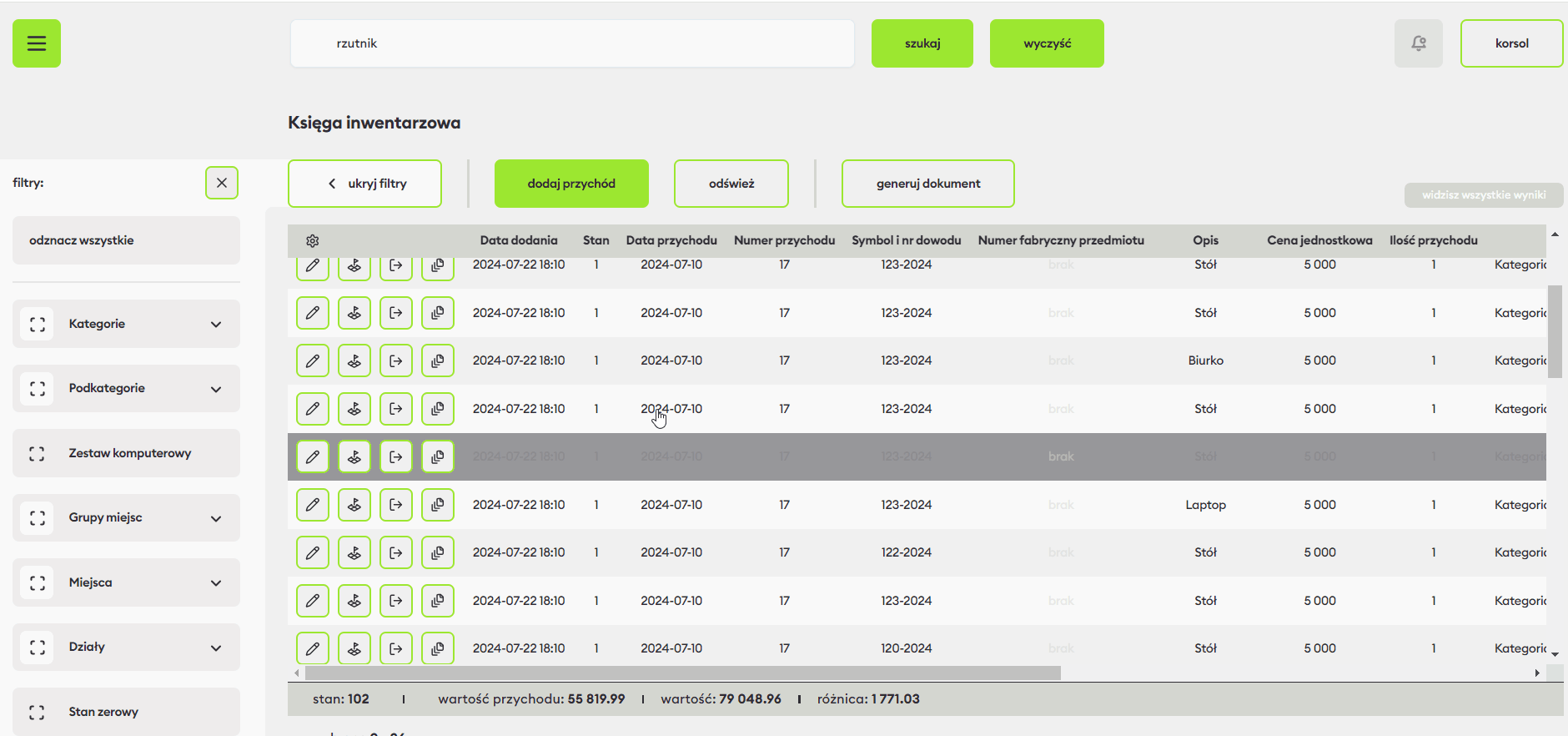Click the pencil icon in the highlighted dark row
The width and height of the screenshot is (1568, 736).
tap(313, 456)
